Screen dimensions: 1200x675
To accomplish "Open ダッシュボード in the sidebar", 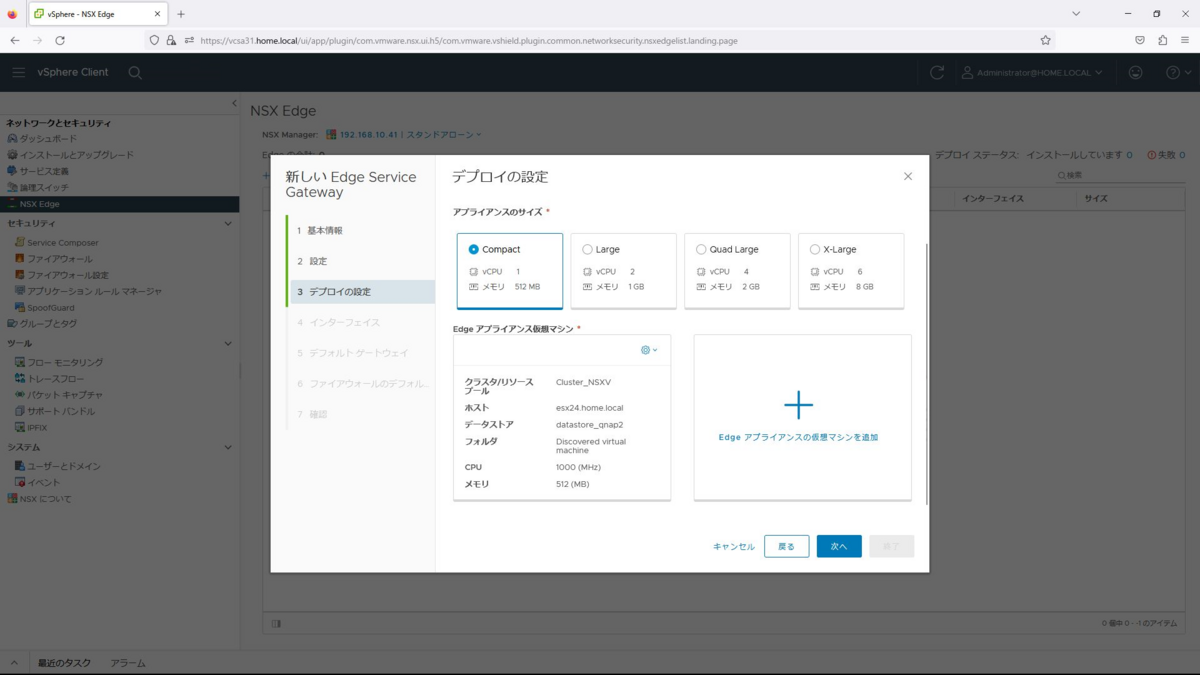I will pyautogui.click(x=48, y=139).
